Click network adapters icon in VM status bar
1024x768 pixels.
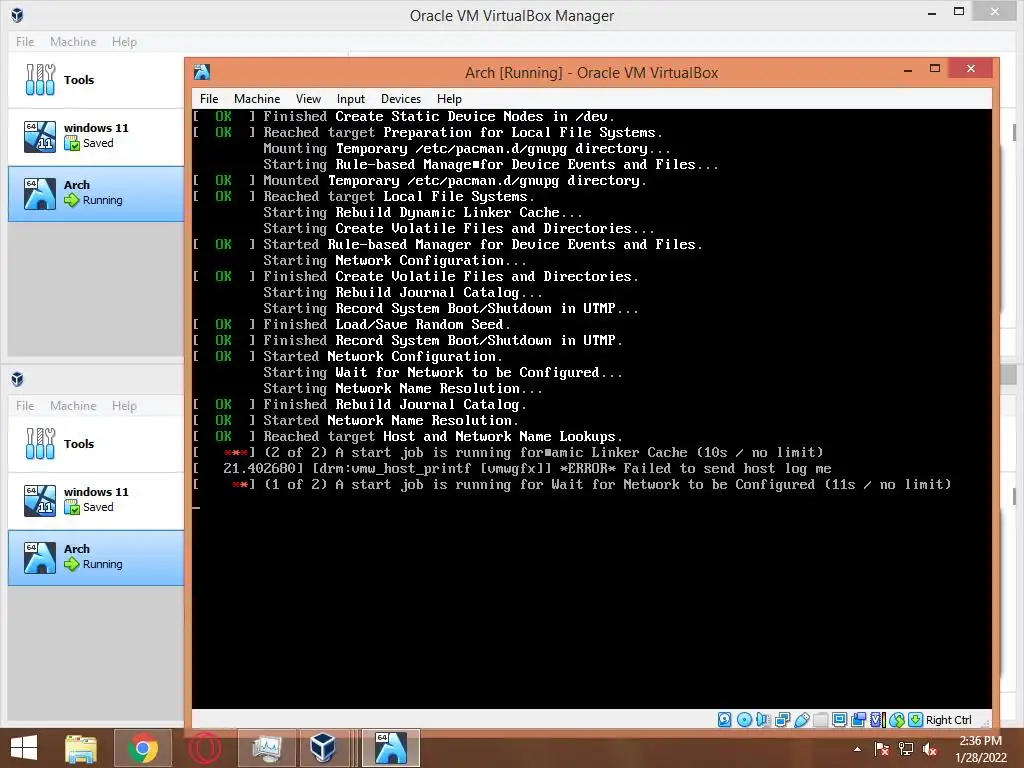(782, 720)
